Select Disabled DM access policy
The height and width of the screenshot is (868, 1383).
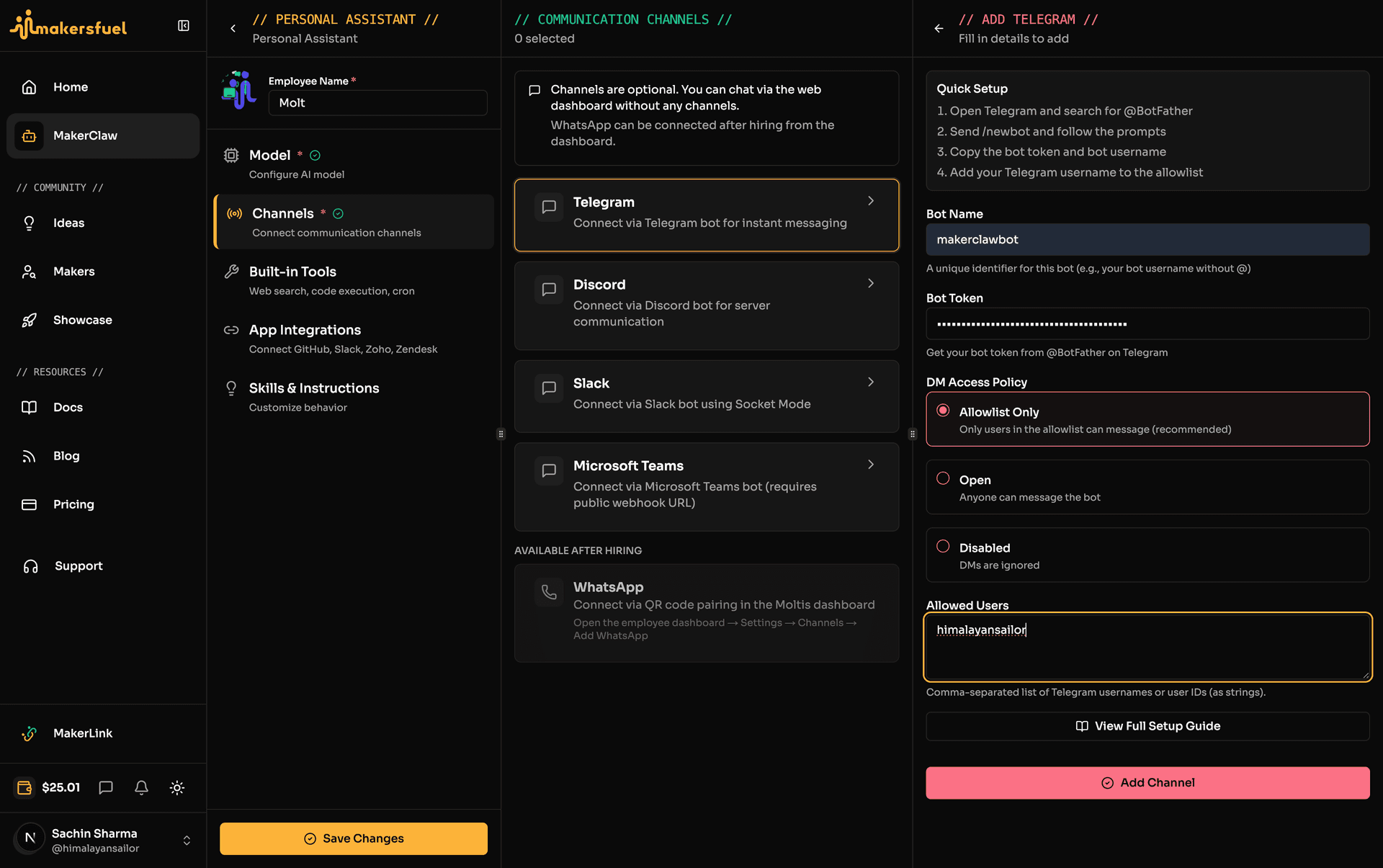coord(943,546)
